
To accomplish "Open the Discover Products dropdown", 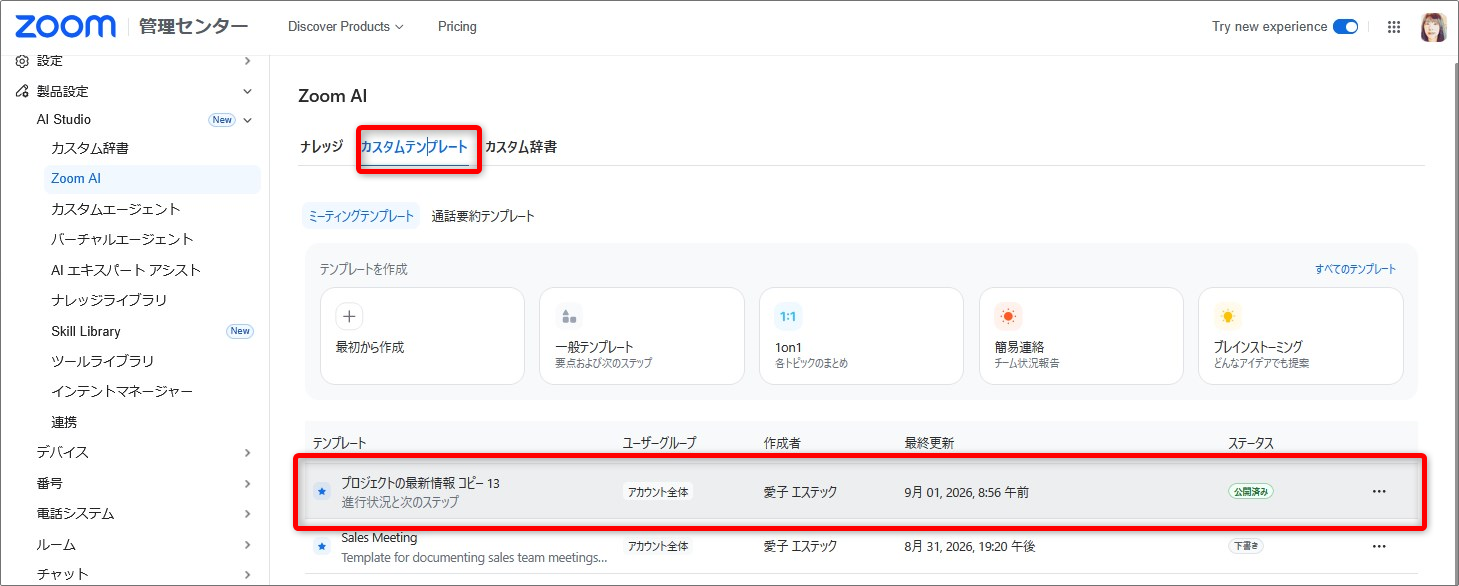I will coord(346,27).
